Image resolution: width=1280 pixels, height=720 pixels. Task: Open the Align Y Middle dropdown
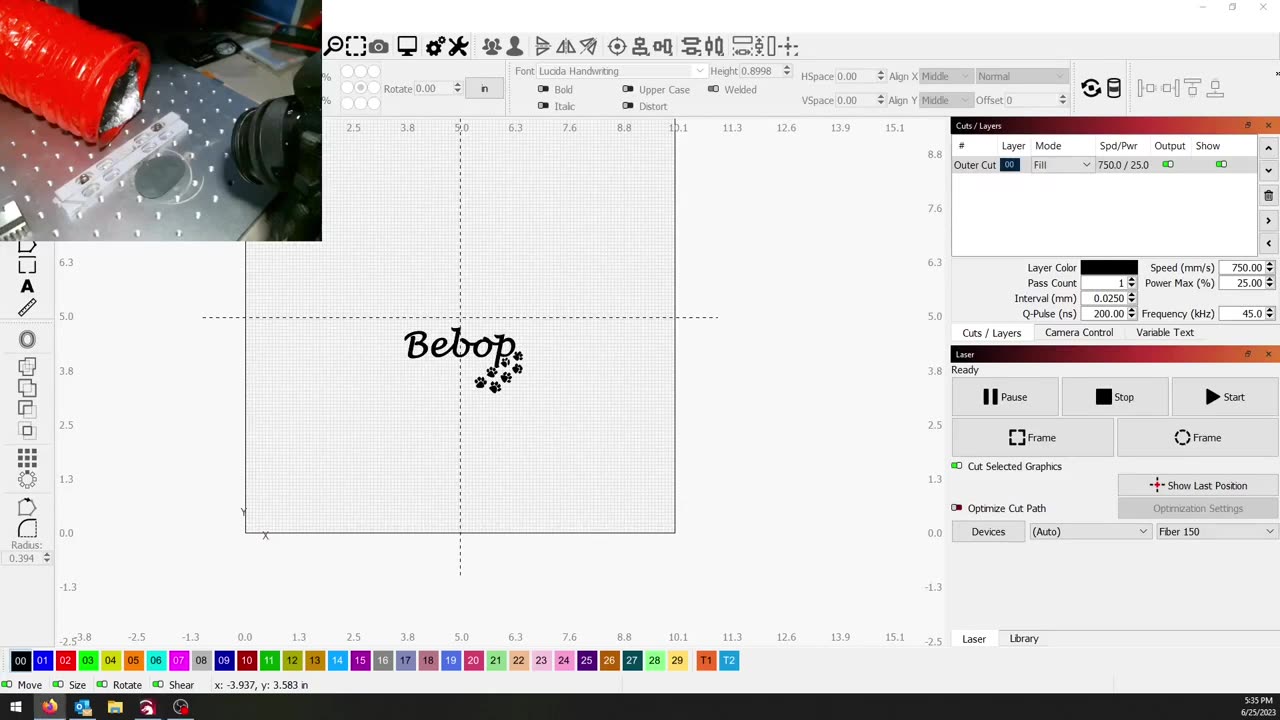945,100
